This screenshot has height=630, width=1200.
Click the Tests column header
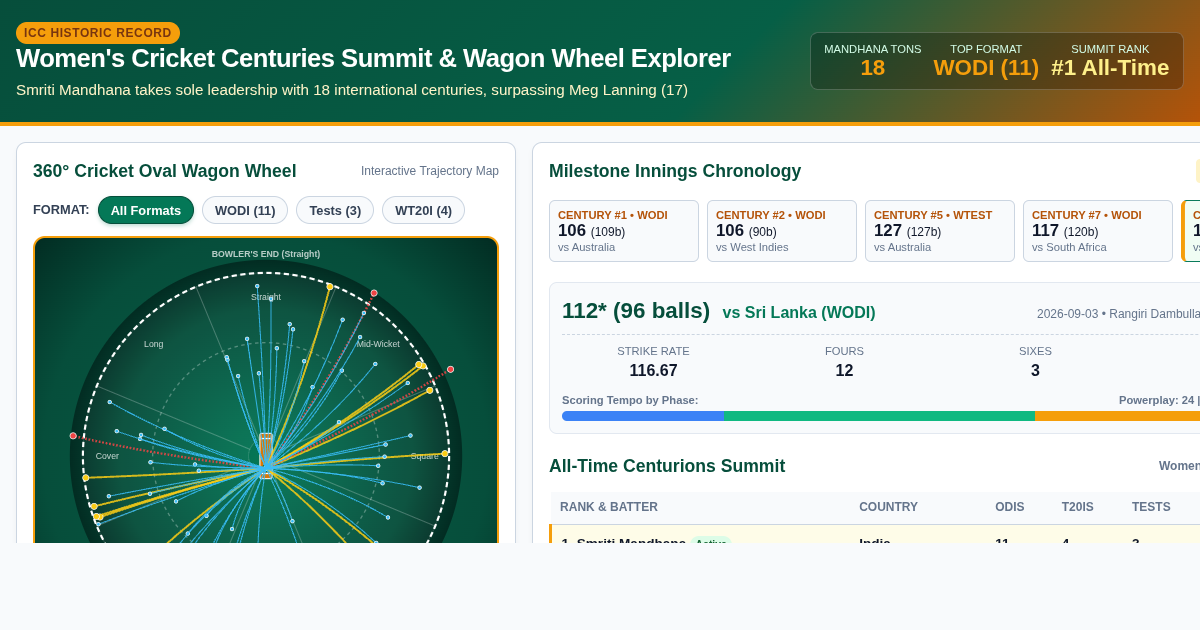[x=1151, y=507]
